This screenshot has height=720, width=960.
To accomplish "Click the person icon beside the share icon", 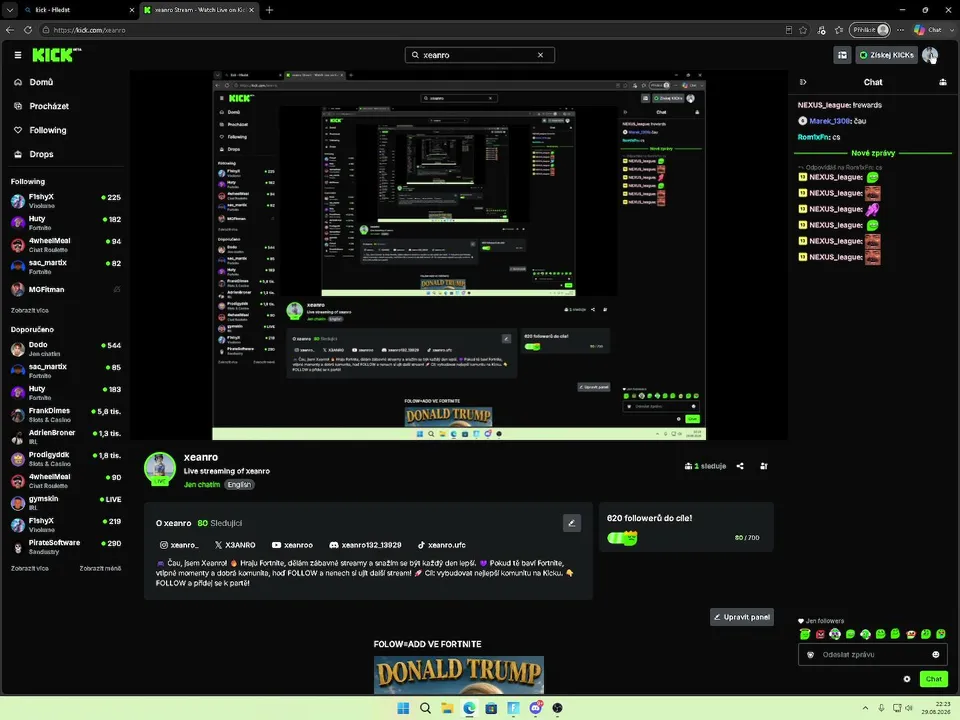I will [763, 466].
